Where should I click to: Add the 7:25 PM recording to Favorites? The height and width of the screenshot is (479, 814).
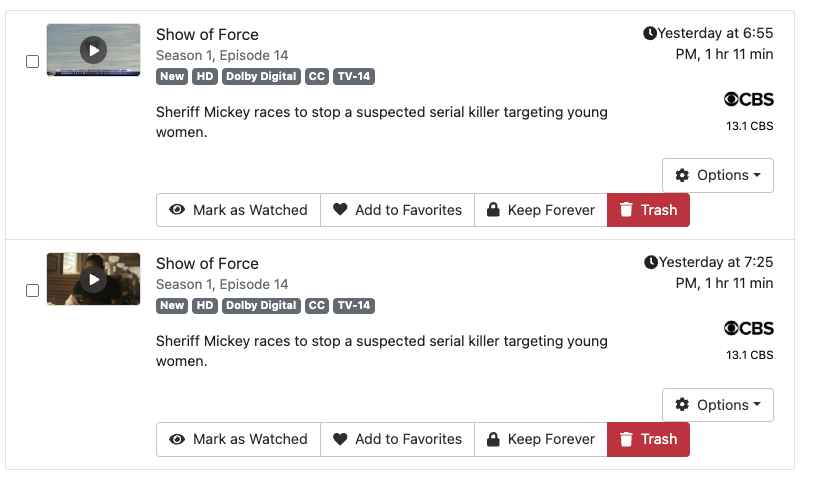tap(397, 439)
